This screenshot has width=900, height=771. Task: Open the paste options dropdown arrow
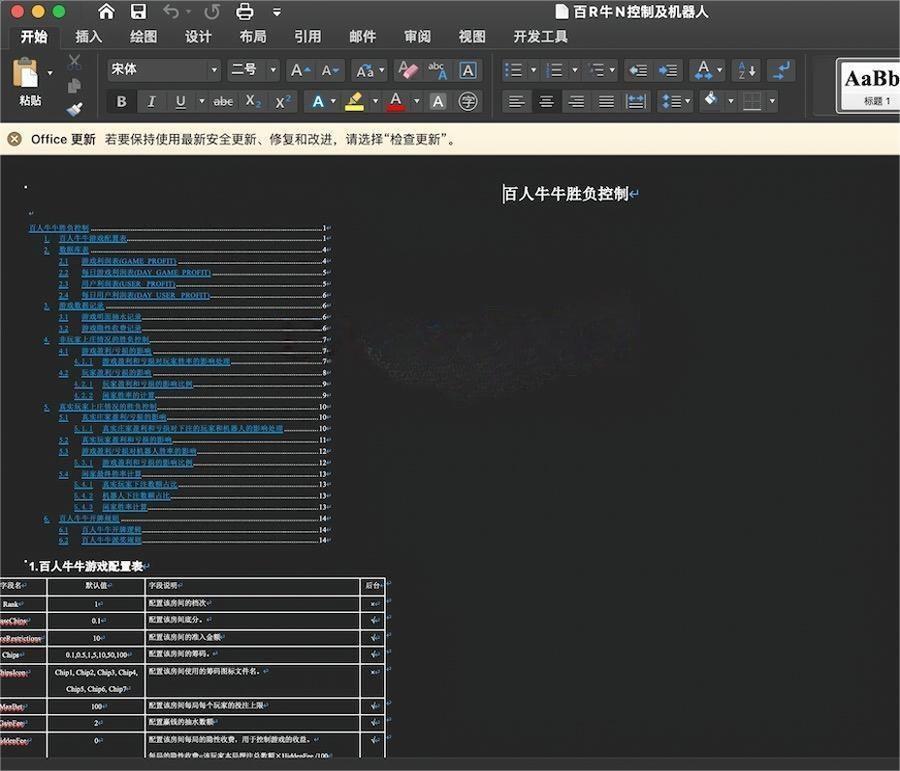tap(50, 72)
